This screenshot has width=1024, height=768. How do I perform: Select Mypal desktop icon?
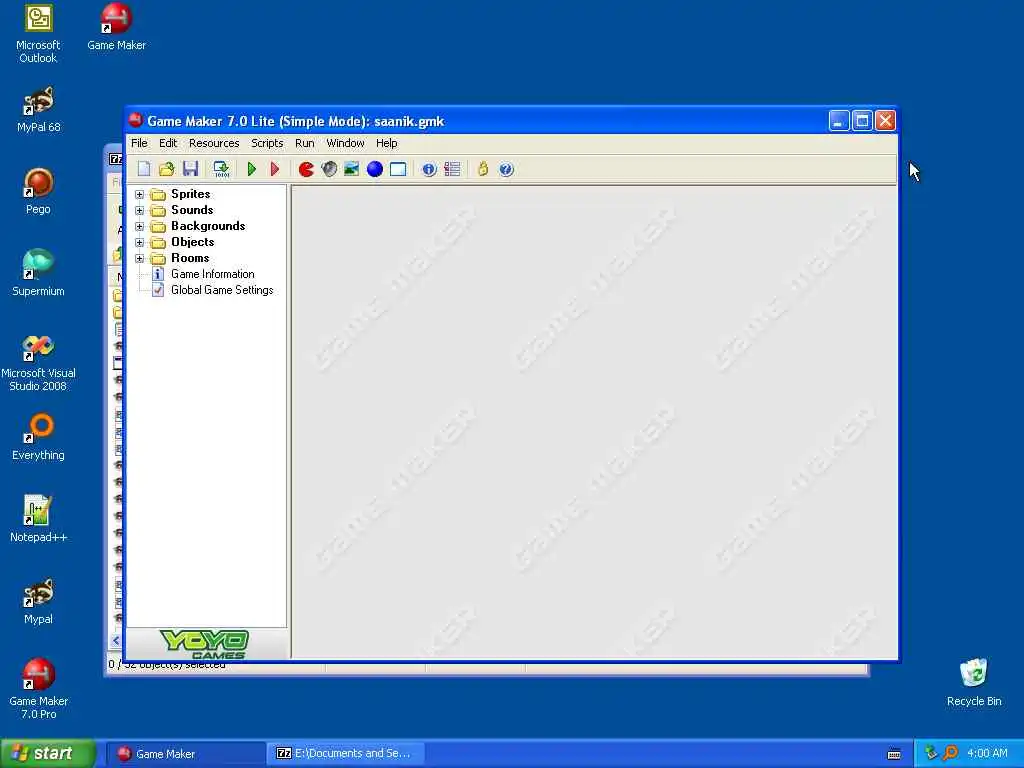point(38,601)
